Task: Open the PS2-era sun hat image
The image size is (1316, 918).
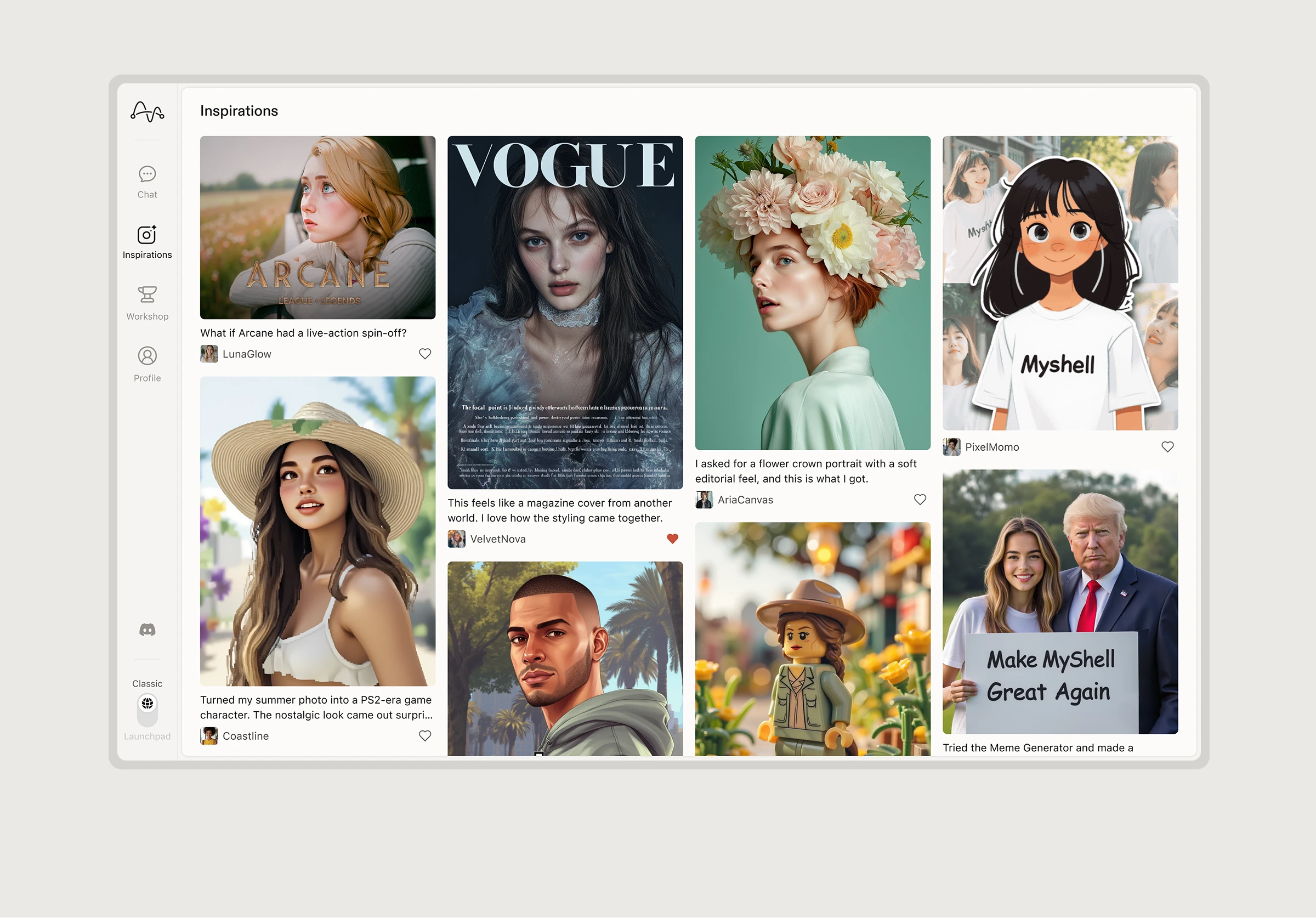Action: coord(317,531)
